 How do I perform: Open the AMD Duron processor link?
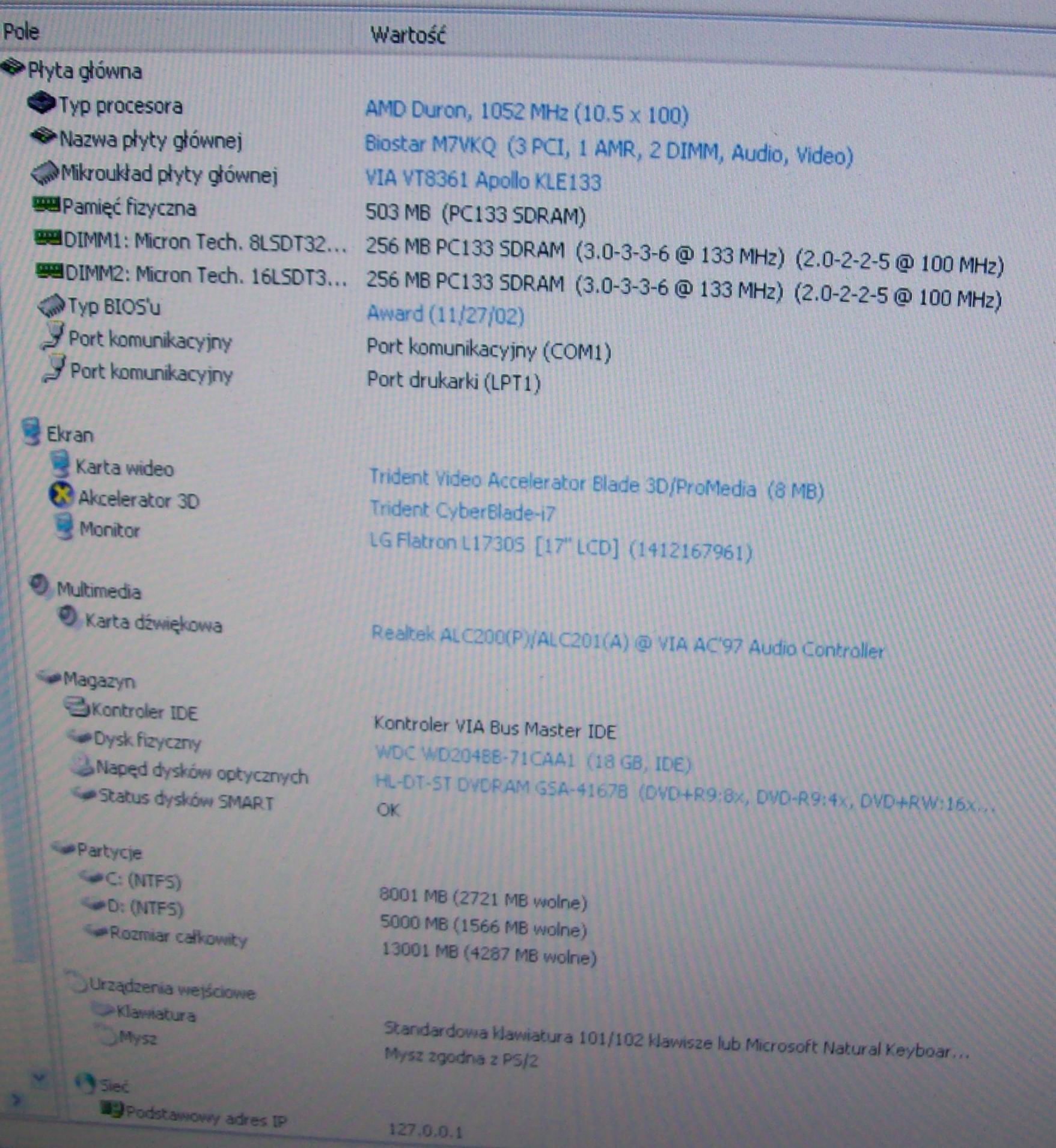526,112
